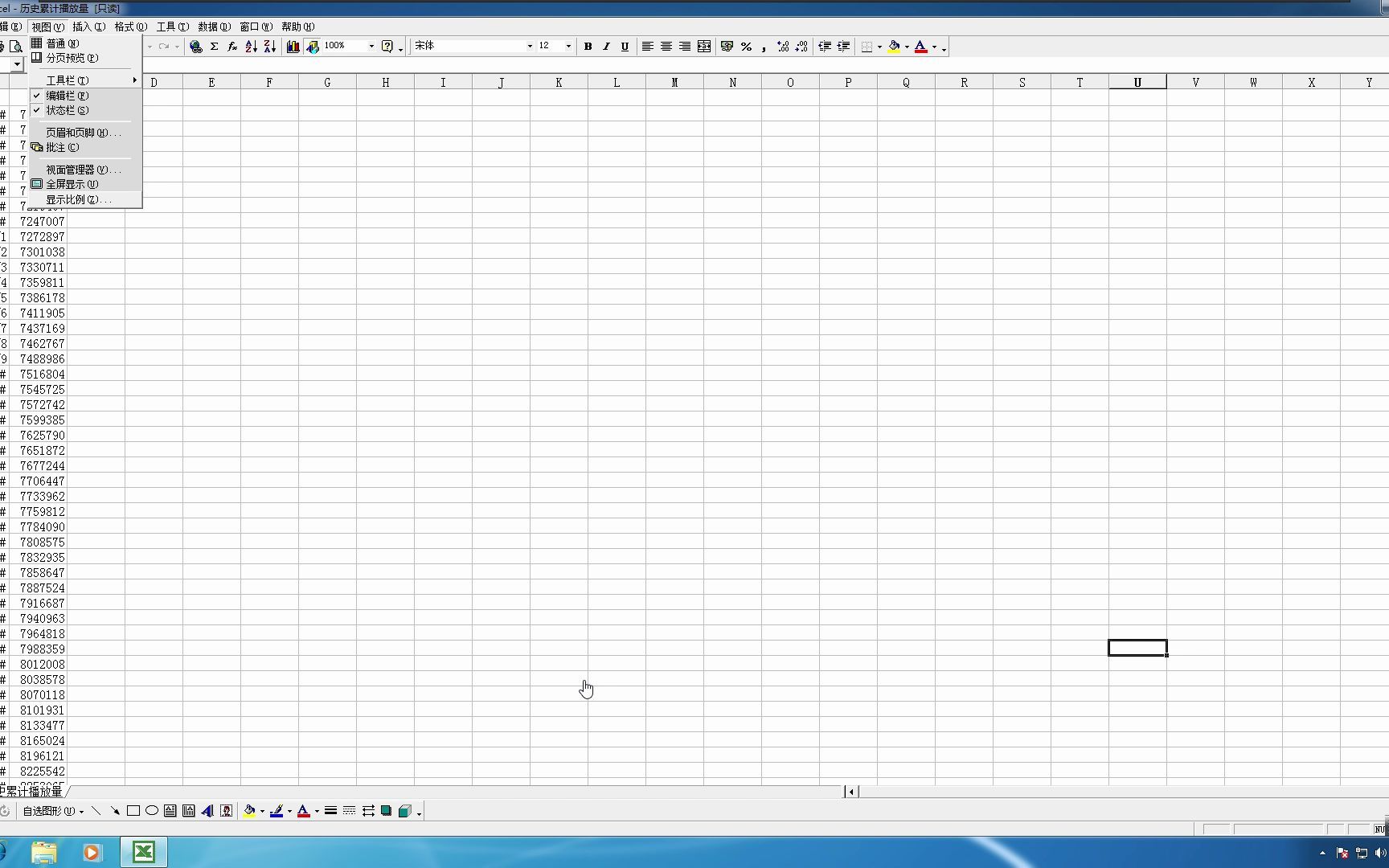The width and height of the screenshot is (1389, 868).
Task: Launch the Chart Wizard icon
Action: 293,47
